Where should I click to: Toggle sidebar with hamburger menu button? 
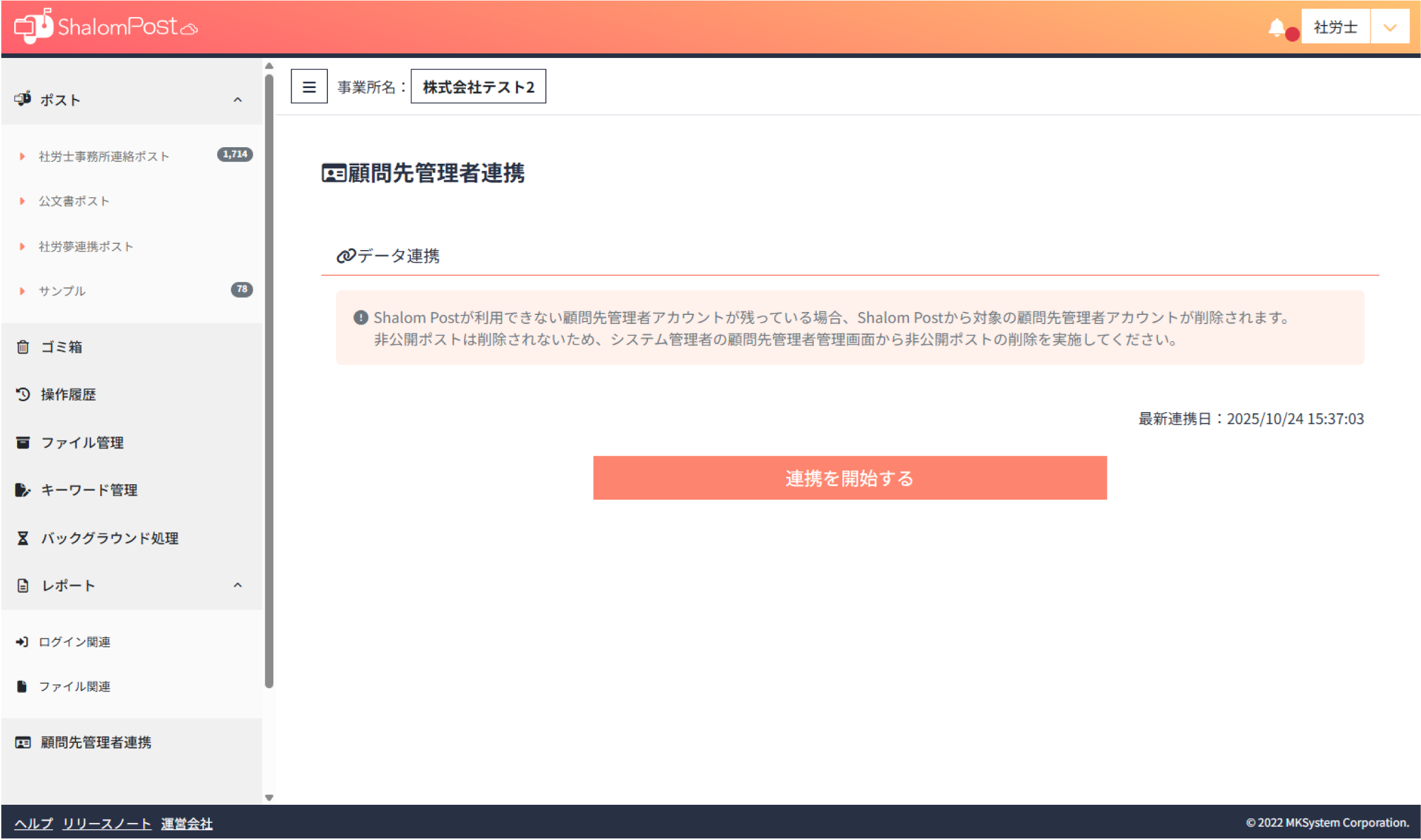tap(309, 86)
